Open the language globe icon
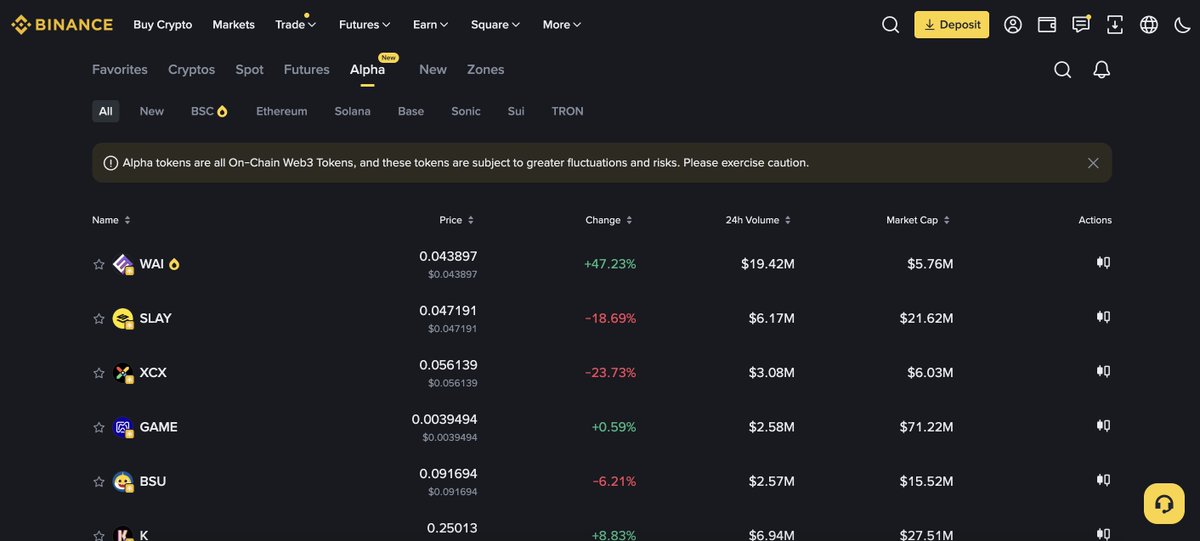Screen dimensions: 1200x541 click(x=1149, y=25)
